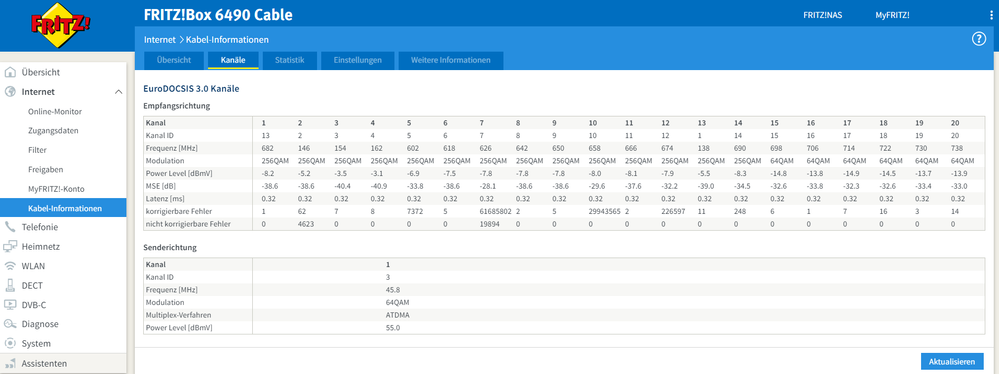
Task: Click the EuroDOCSIS 3.0 Kanäle heading
Action: [x=191, y=89]
